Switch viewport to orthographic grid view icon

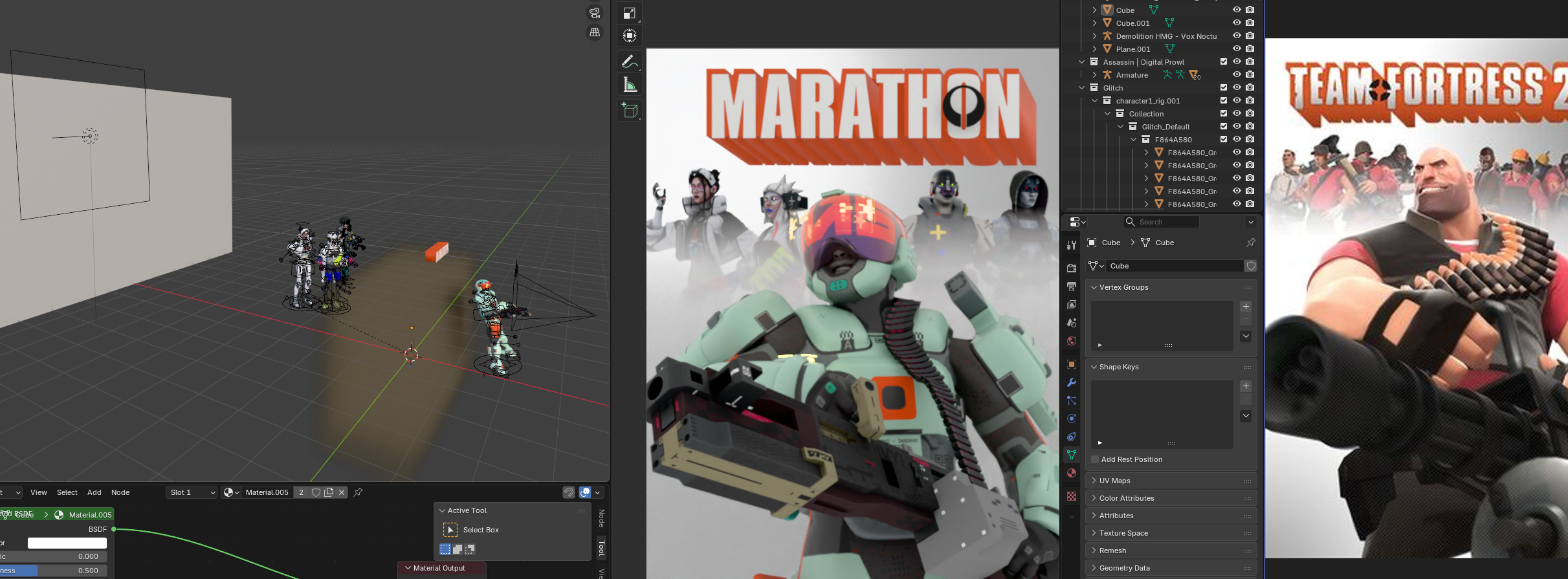coord(594,32)
